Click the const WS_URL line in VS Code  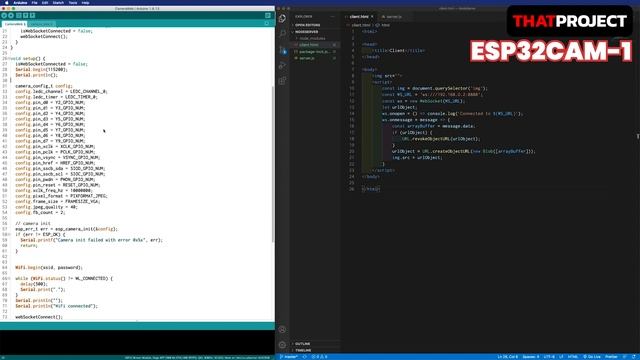coord(432,94)
